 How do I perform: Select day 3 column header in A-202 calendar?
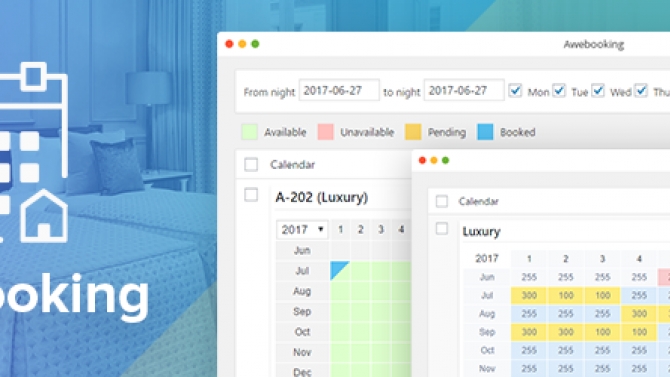tap(381, 230)
